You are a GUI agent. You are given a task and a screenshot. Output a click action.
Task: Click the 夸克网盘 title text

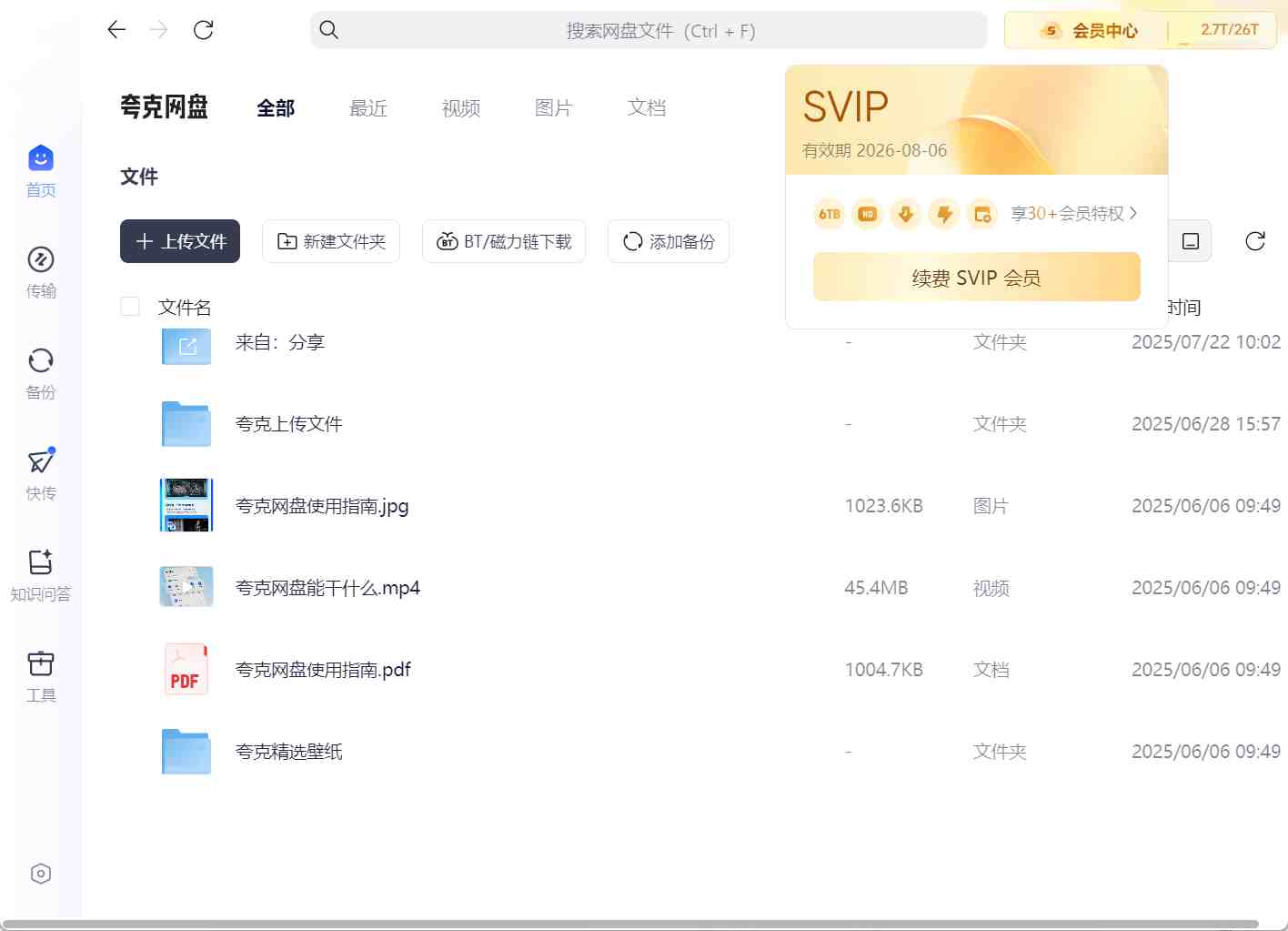(x=164, y=107)
